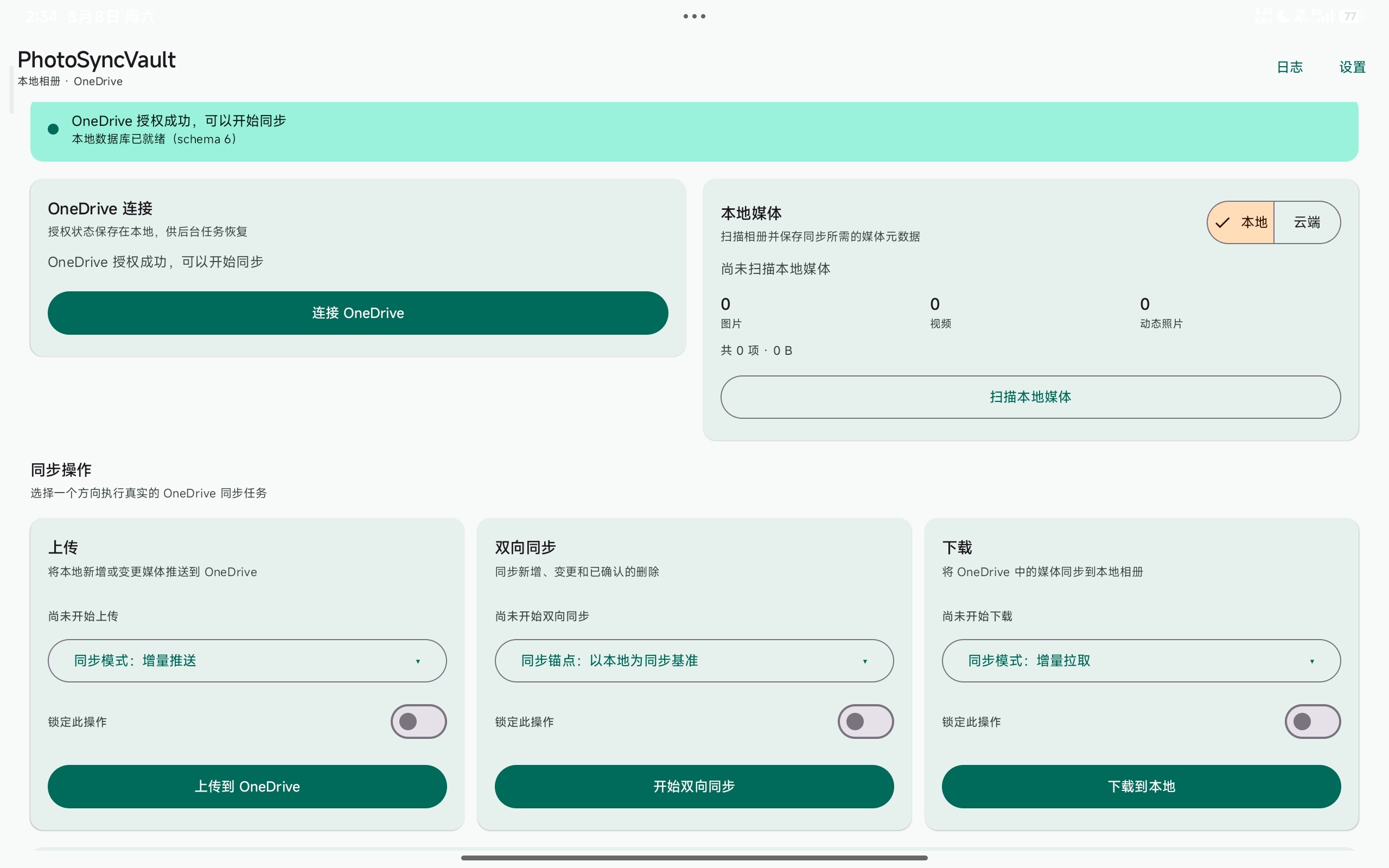Click the 开始双向同步 button
Screen dimensions: 1389x868
coord(694,787)
